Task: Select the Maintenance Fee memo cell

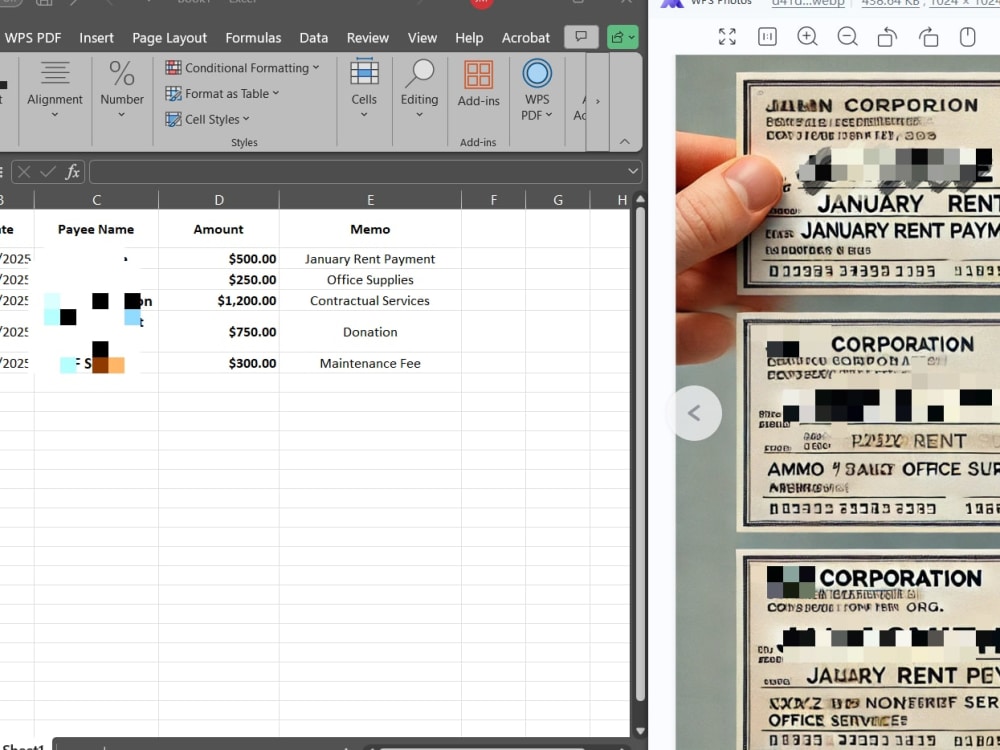Action: 370,363
